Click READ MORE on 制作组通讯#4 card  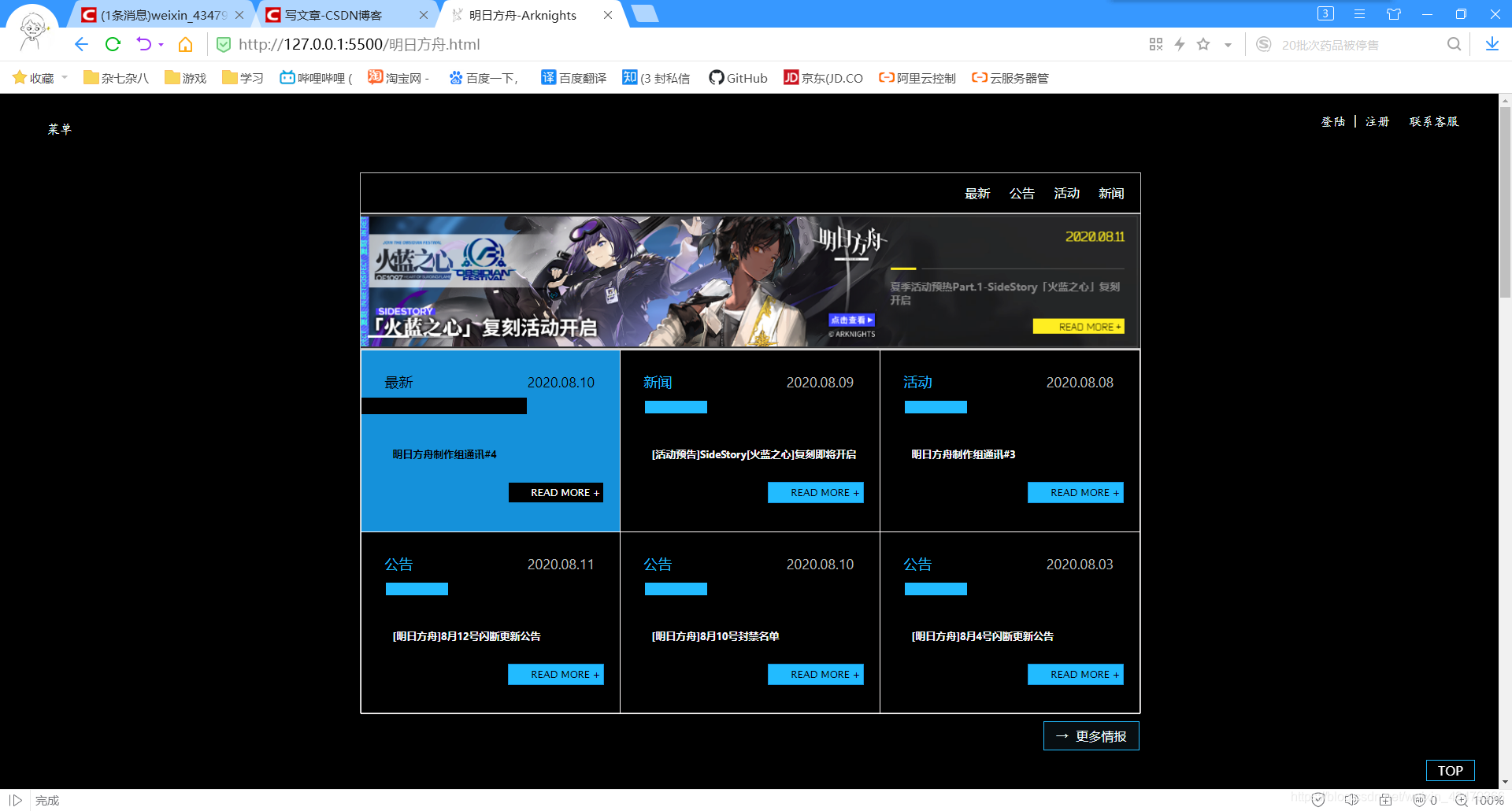556,492
